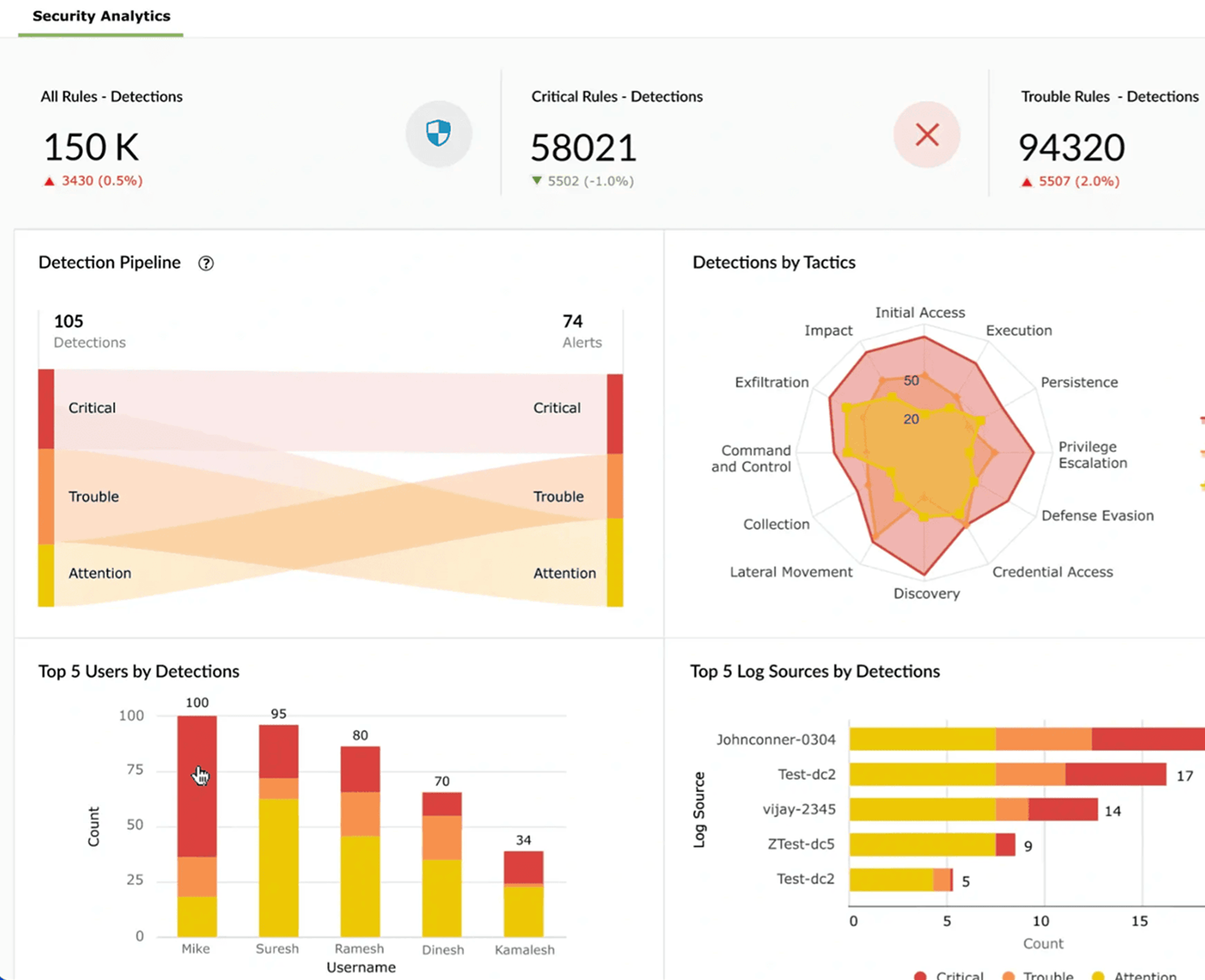Viewport: 1205px width, 980px height.
Task: Toggle the Attention series in log sources legend
Action: point(1134,975)
